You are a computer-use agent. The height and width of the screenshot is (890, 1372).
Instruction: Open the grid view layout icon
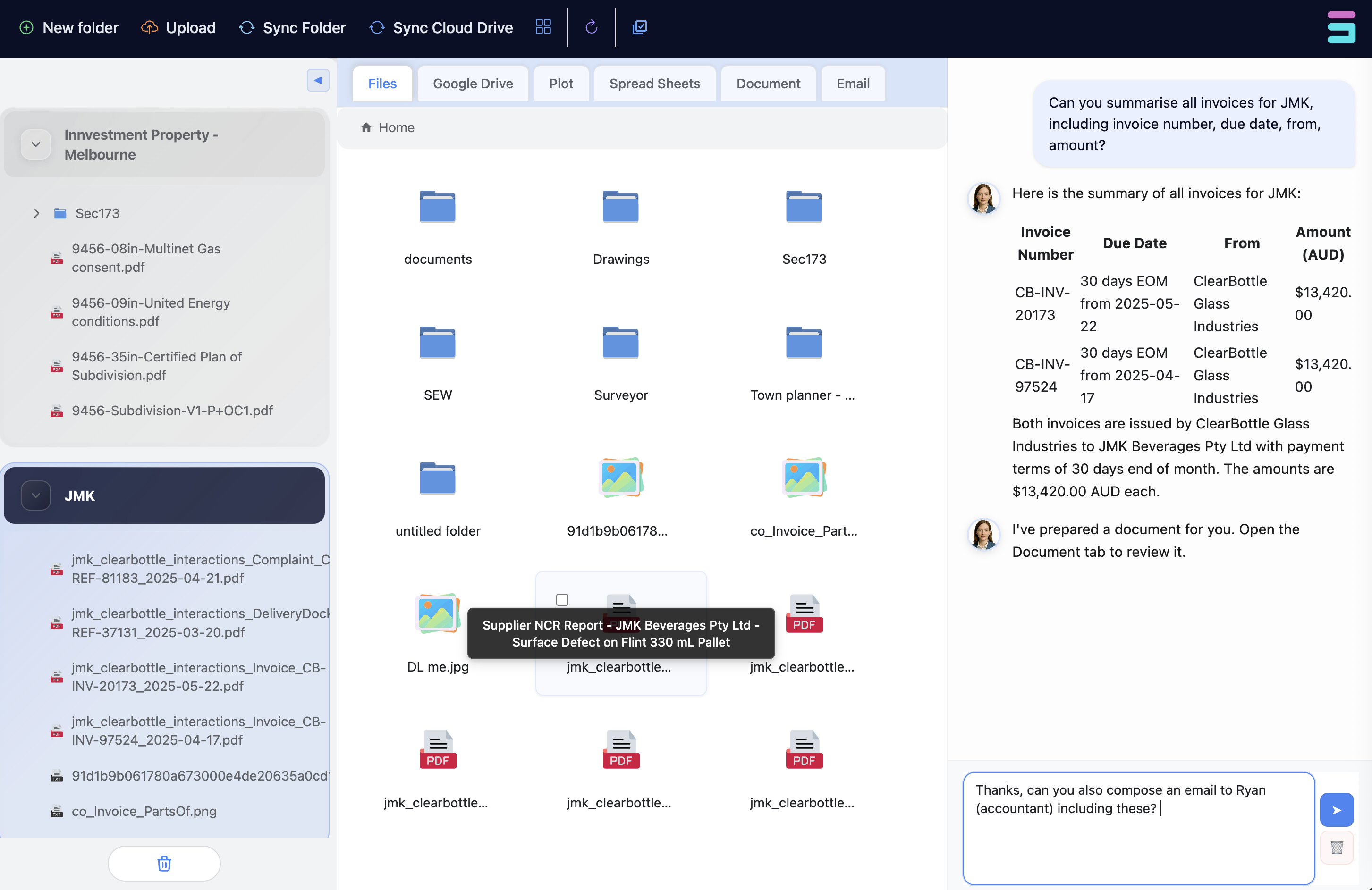pyautogui.click(x=542, y=26)
